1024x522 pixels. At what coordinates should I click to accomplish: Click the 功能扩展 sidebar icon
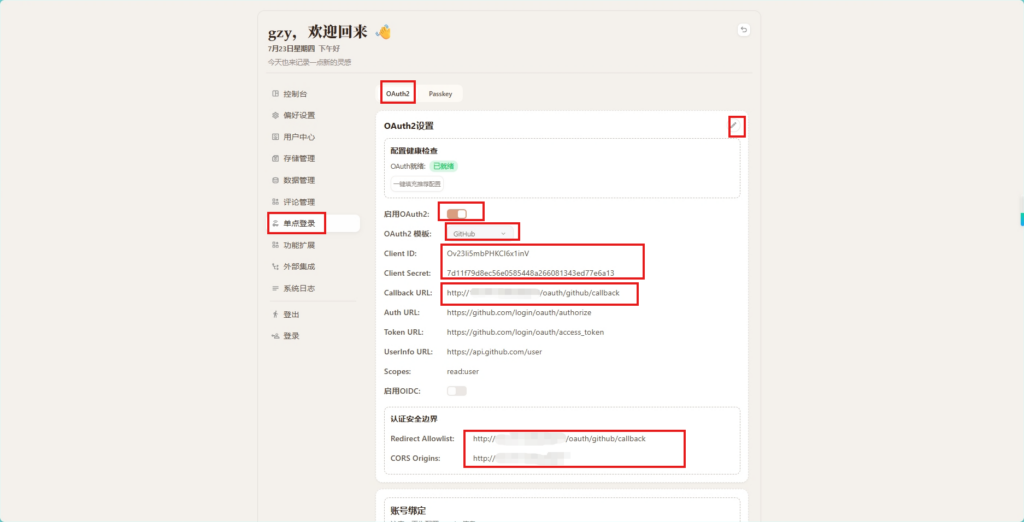click(275, 245)
